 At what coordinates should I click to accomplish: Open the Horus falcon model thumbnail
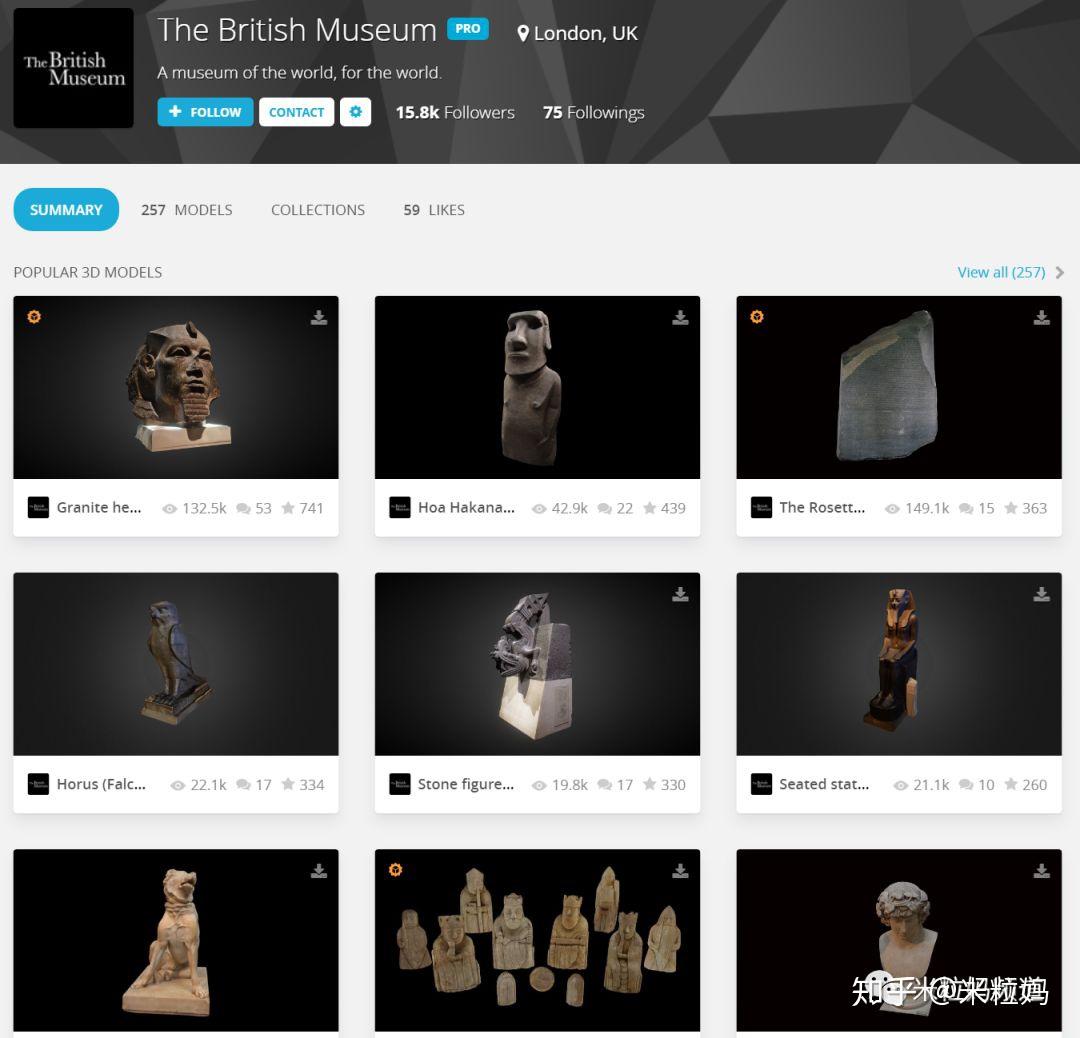(176, 664)
